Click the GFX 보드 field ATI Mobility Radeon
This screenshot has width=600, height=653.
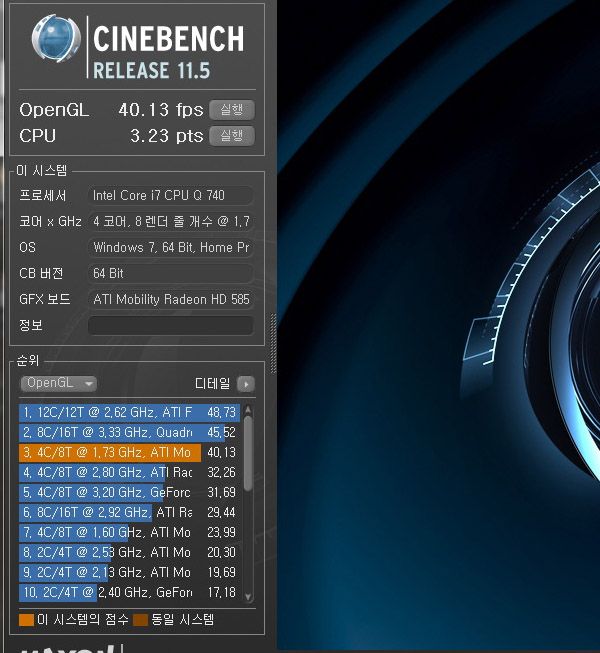(x=171, y=299)
